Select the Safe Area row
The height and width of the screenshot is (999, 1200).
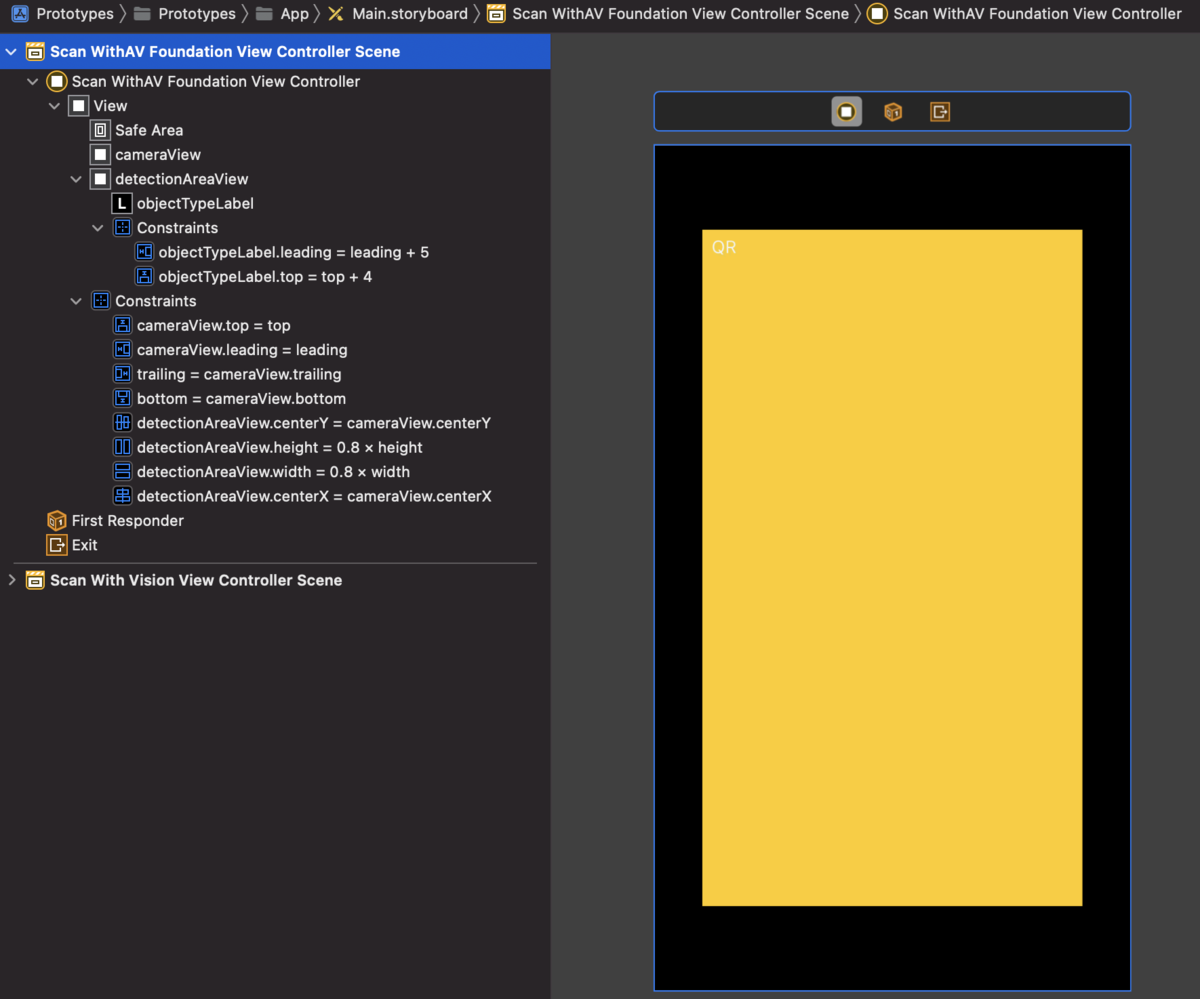275,130
